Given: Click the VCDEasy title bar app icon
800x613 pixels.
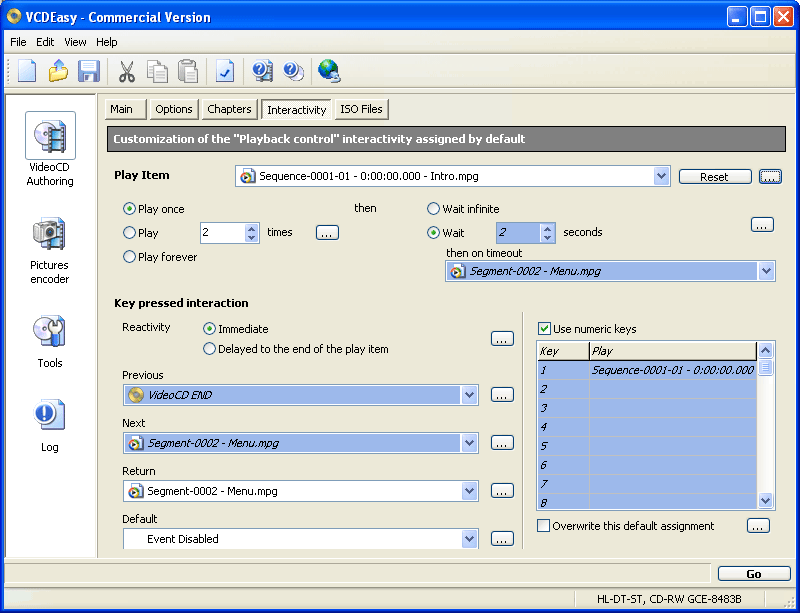Looking at the screenshot, I should click(14, 17).
